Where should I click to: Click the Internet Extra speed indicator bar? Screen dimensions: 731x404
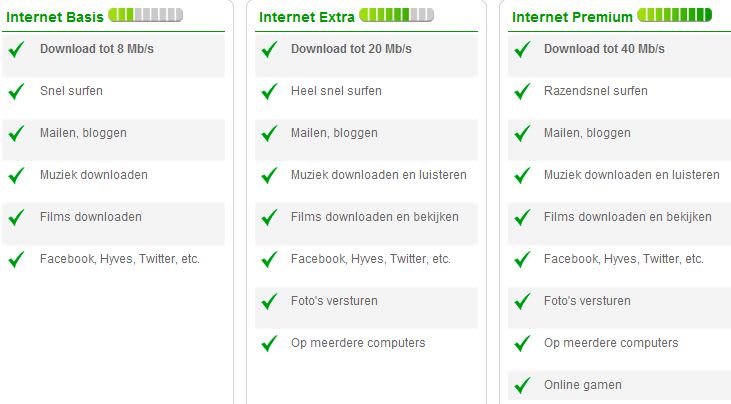pyautogui.click(x=396, y=15)
